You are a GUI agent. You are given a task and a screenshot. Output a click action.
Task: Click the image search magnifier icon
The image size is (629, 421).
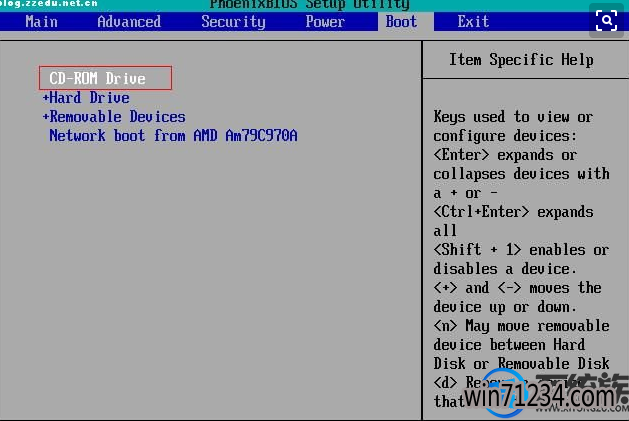click(x=607, y=20)
